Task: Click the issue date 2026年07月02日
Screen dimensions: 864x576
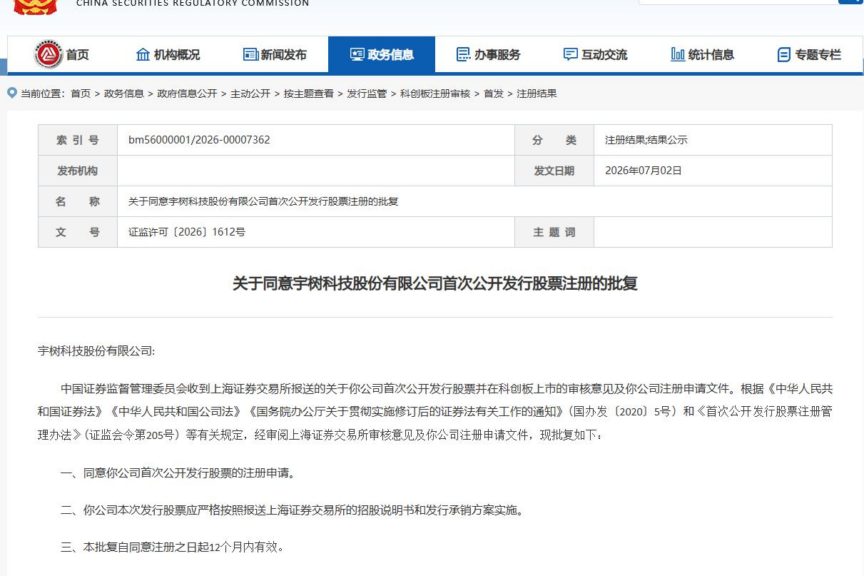Action: [643, 171]
